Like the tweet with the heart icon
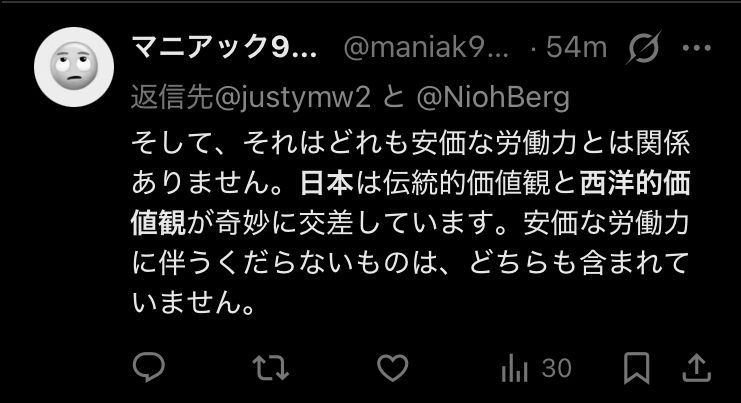741x403 pixels. click(x=392, y=368)
